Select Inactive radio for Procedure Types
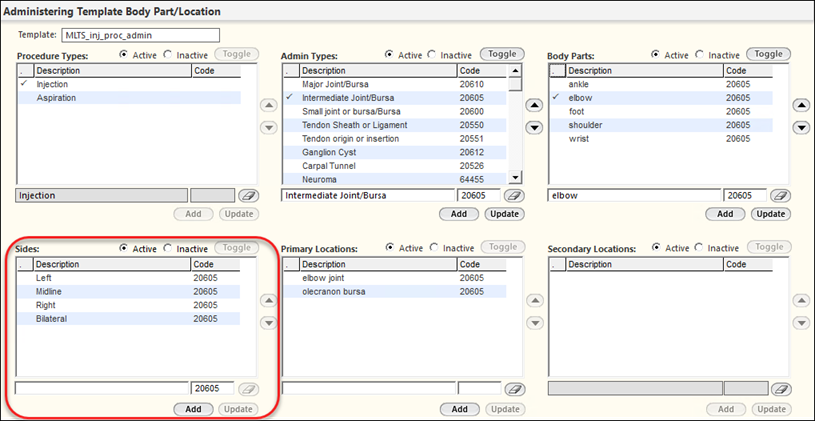The height and width of the screenshot is (421, 815). pos(167,55)
